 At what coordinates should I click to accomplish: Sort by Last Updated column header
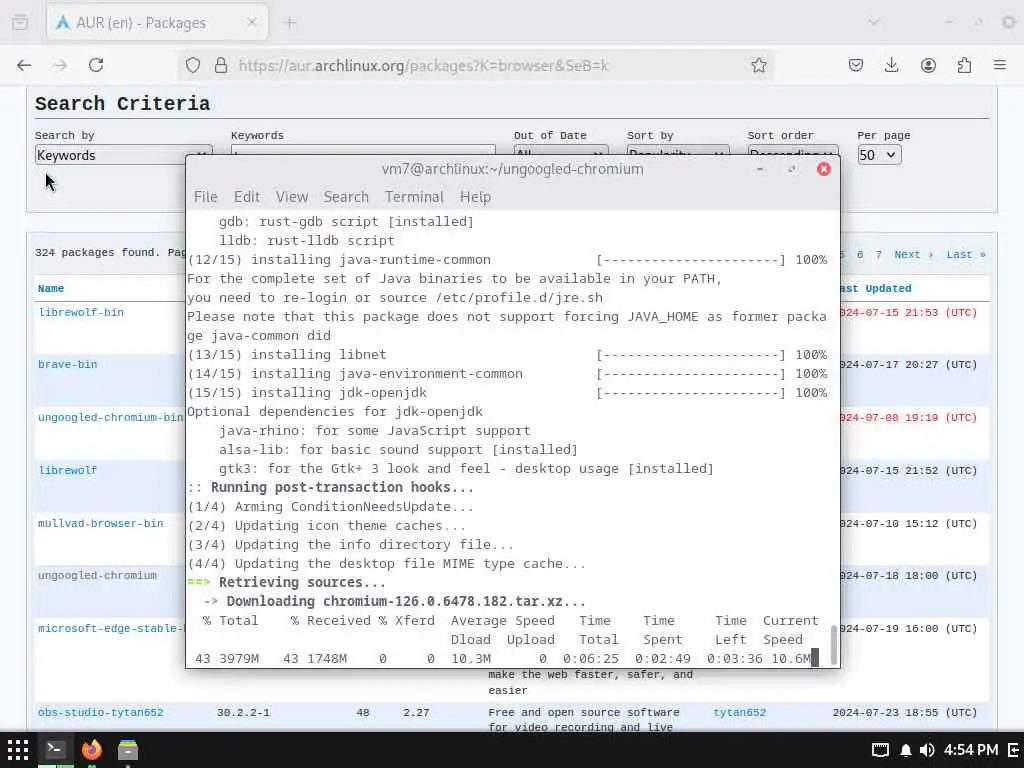[876, 288]
